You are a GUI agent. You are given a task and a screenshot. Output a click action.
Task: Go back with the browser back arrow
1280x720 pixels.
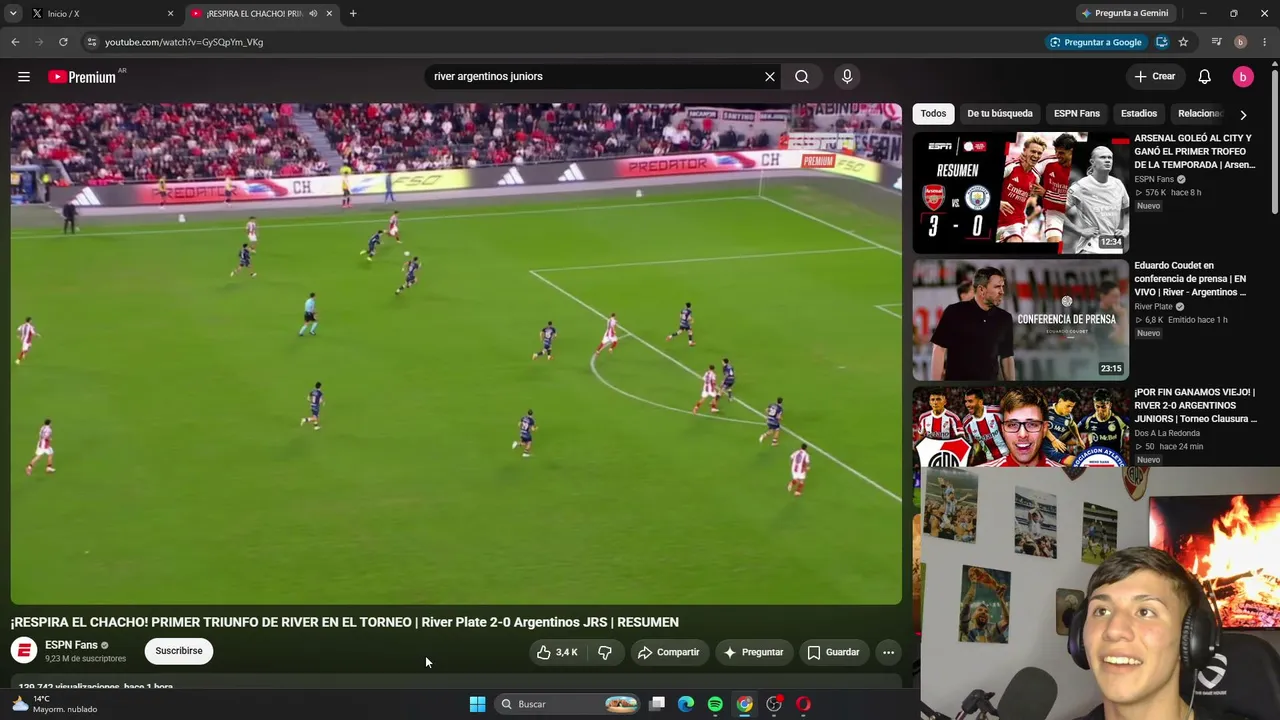(x=15, y=42)
